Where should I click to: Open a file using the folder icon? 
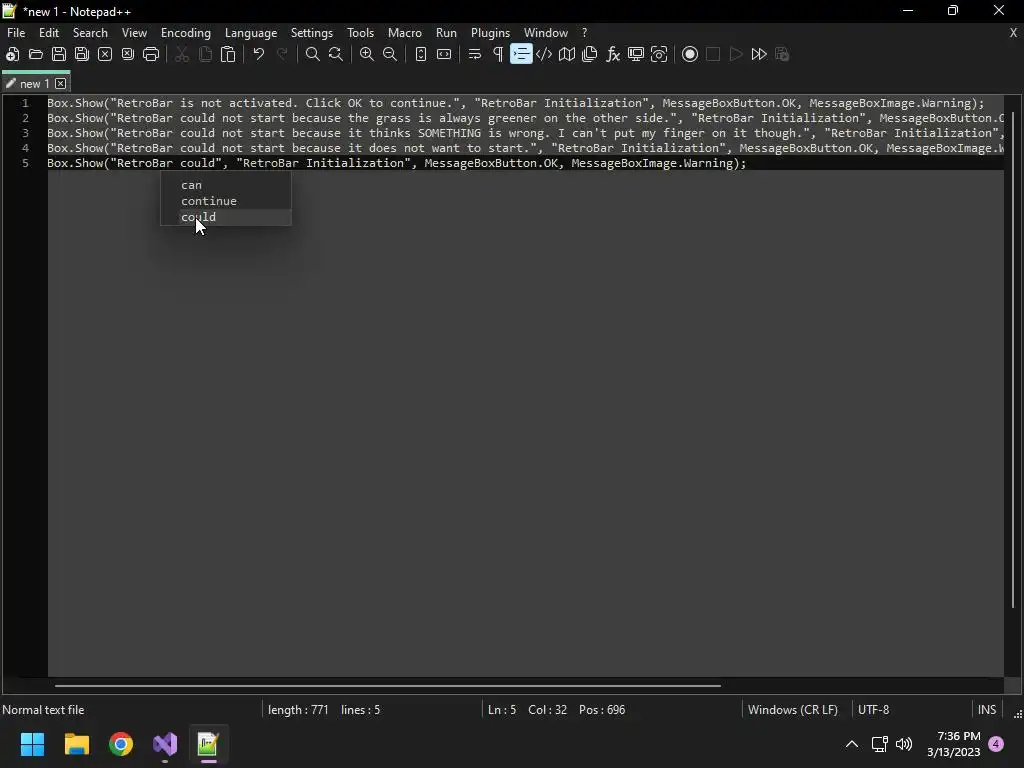point(36,54)
